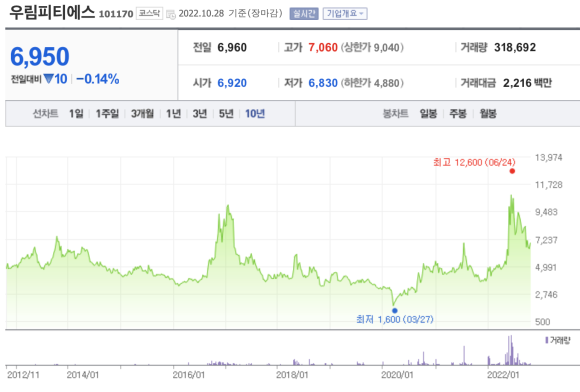Open the 기업개요 dropdown
The width and height of the screenshot is (580, 392).
coord(345,14)
